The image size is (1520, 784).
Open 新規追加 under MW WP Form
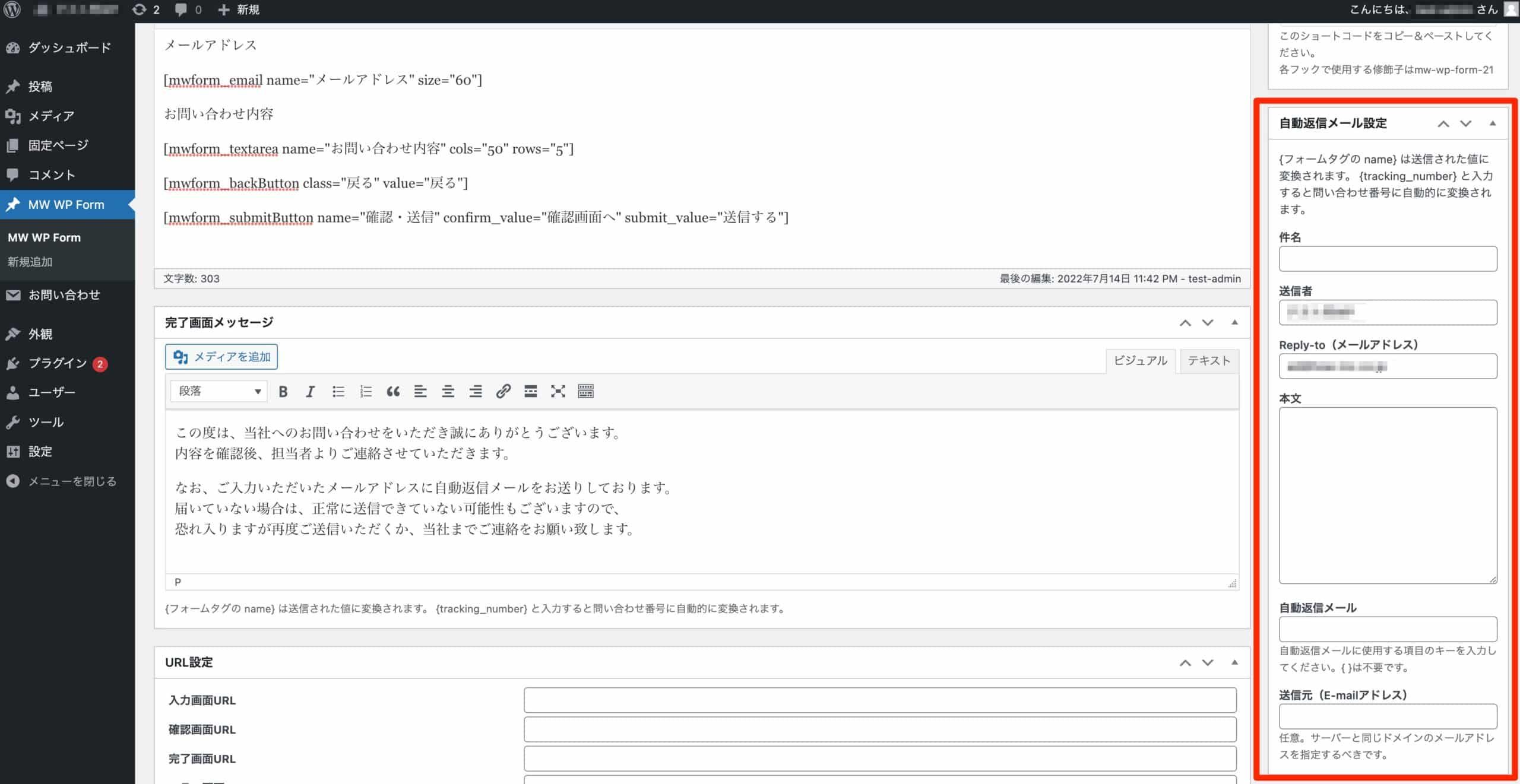click(30, 261)
